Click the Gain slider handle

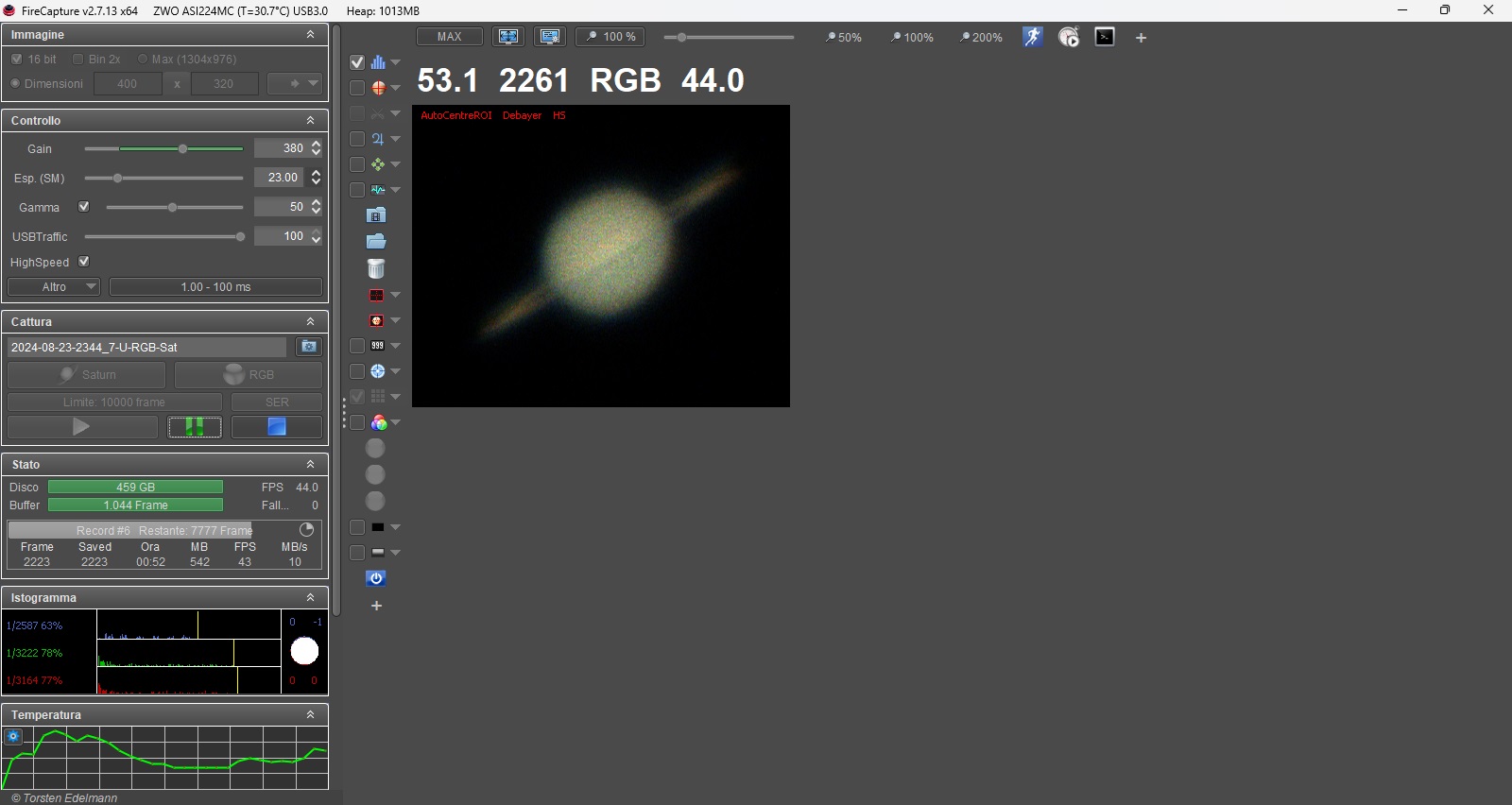click(182, 149)
